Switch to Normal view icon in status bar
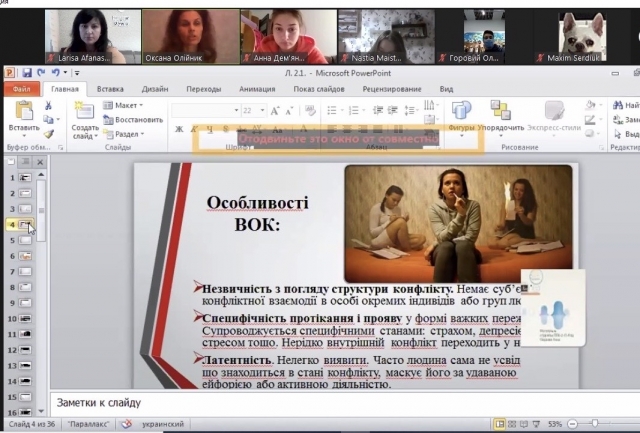The image size is (640, 433). (x=500, y=424)
